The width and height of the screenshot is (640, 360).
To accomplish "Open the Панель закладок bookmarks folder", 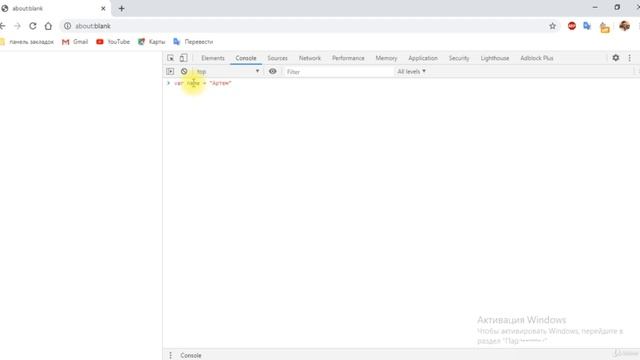I will coord(27,42).
